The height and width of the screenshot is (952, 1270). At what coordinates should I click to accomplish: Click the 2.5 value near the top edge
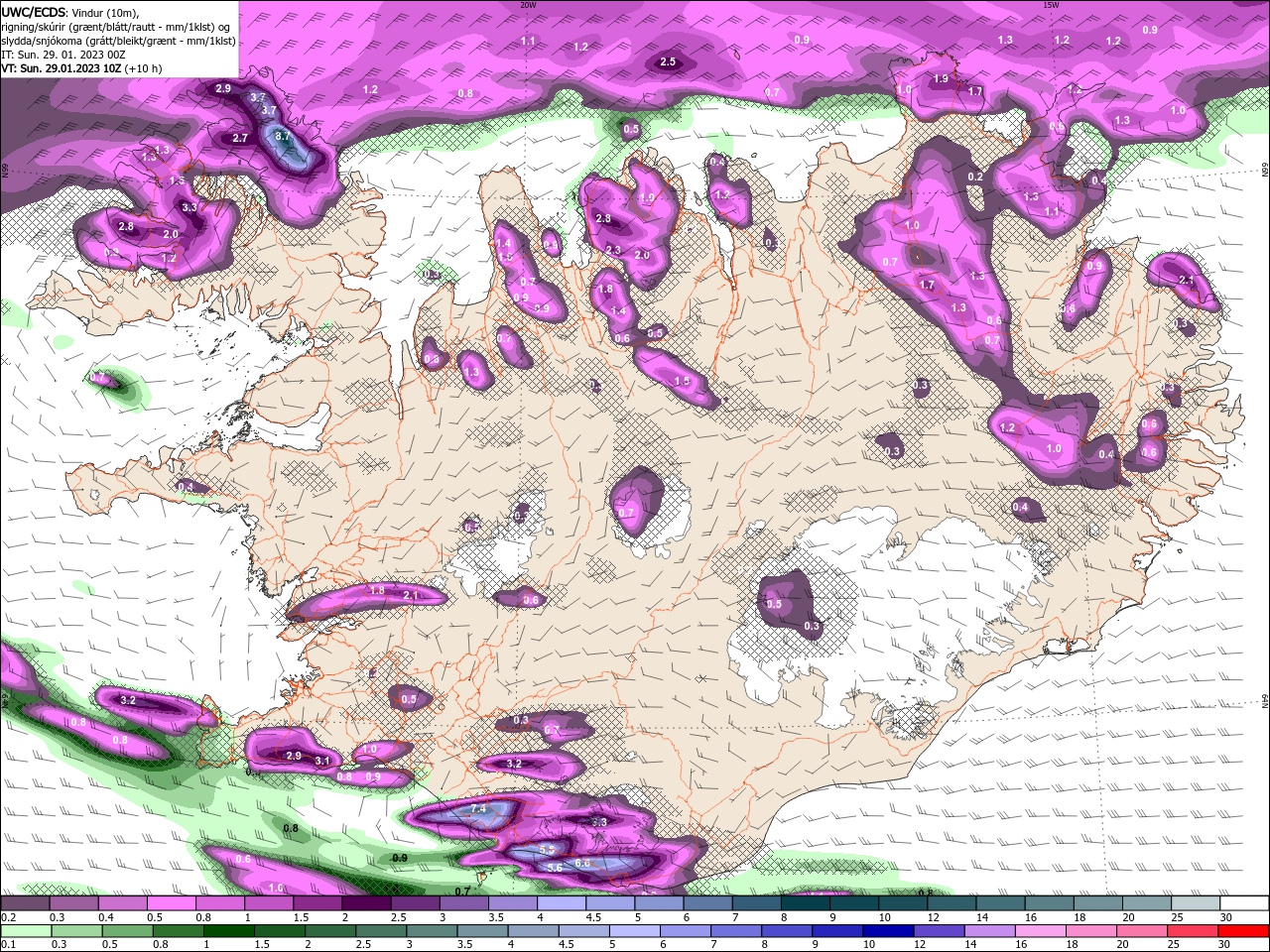click(x=668, y=61)
